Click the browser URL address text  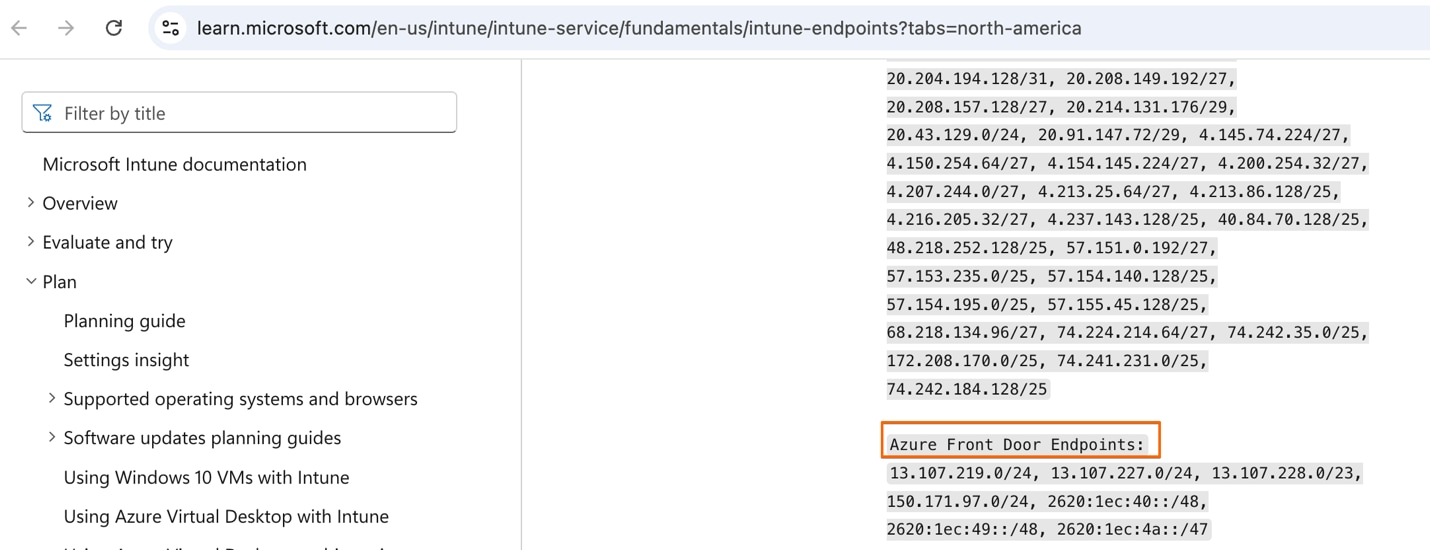pyautogui.click(x=638, y=28)
